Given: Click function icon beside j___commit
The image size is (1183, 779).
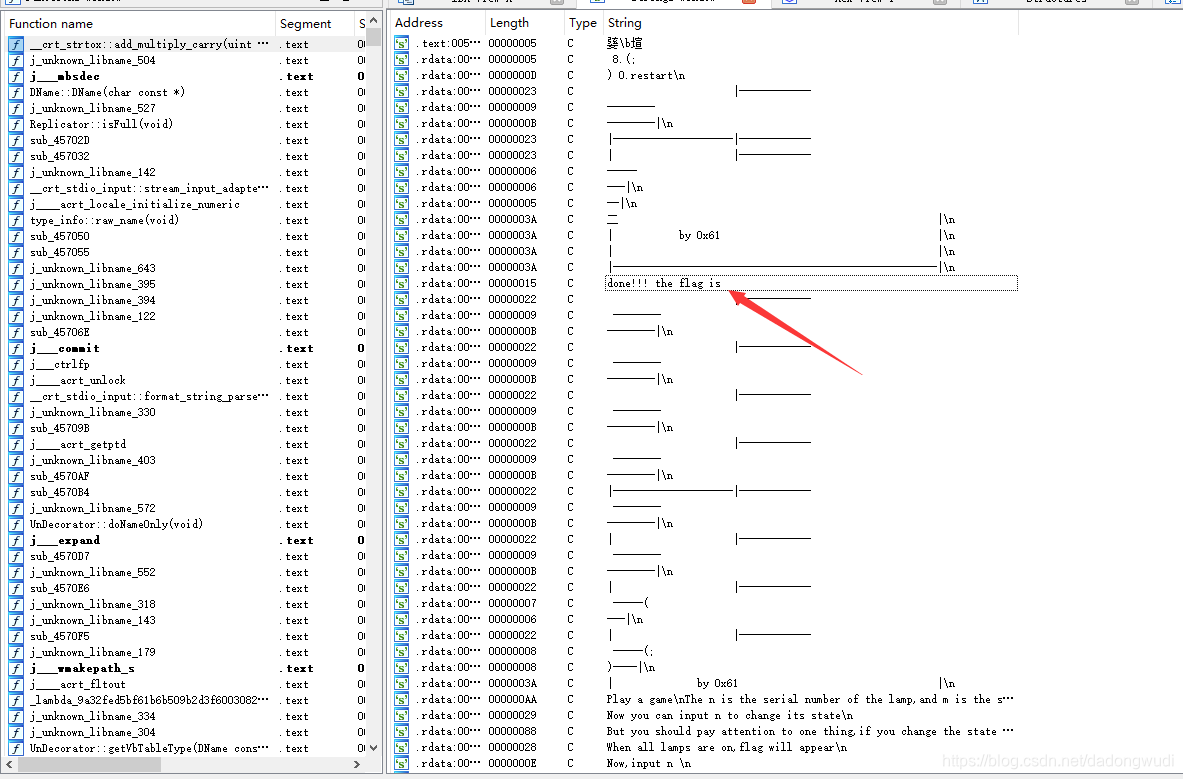Looking at the screenshot, I should [x=16, y=348].
